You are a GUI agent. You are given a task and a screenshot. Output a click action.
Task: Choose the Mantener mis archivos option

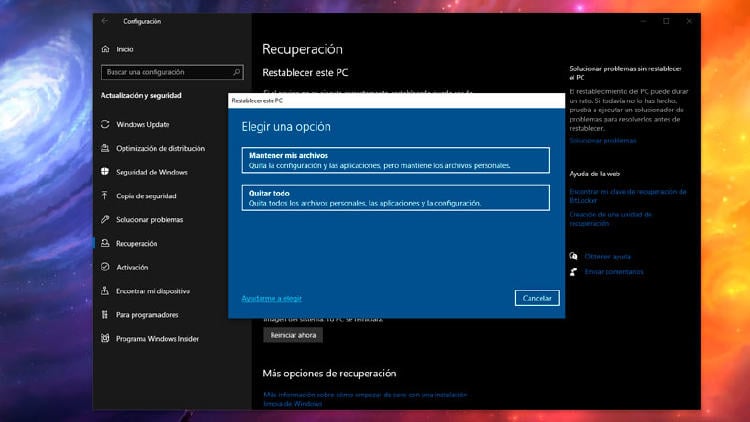tap(396, 160)
